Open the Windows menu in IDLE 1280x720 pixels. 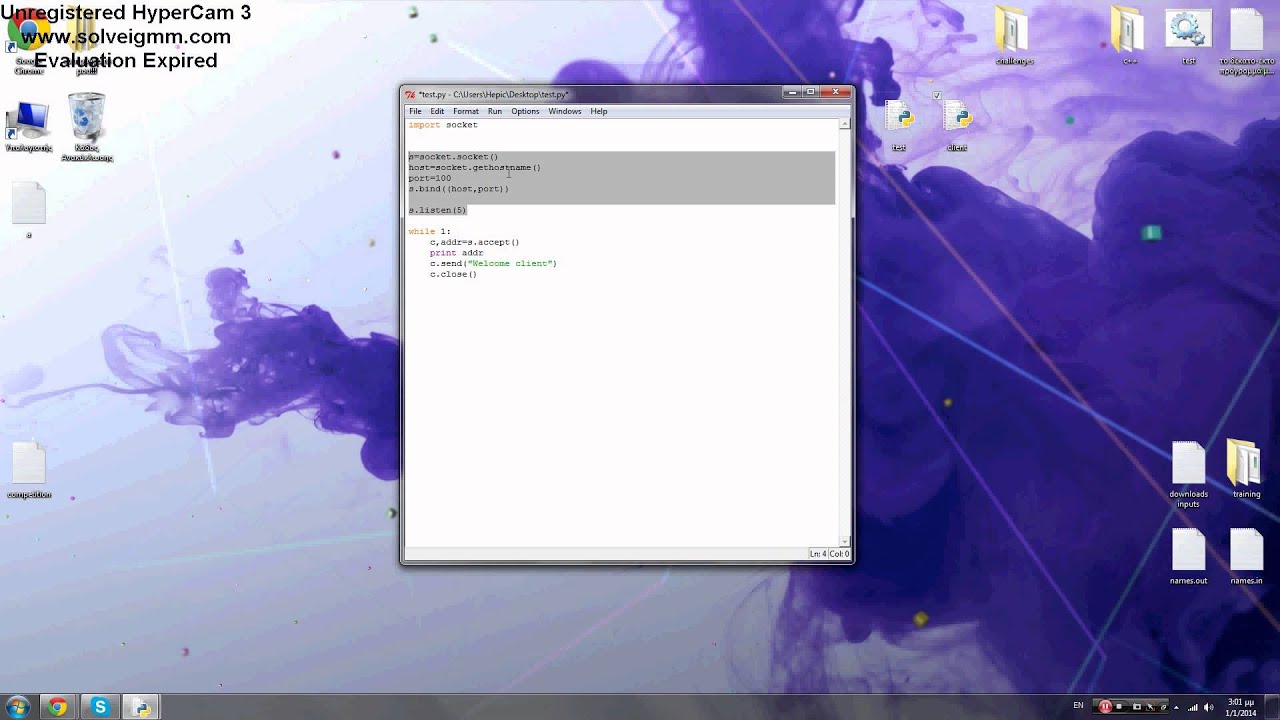pyautogui.click(x=565, y=111)
